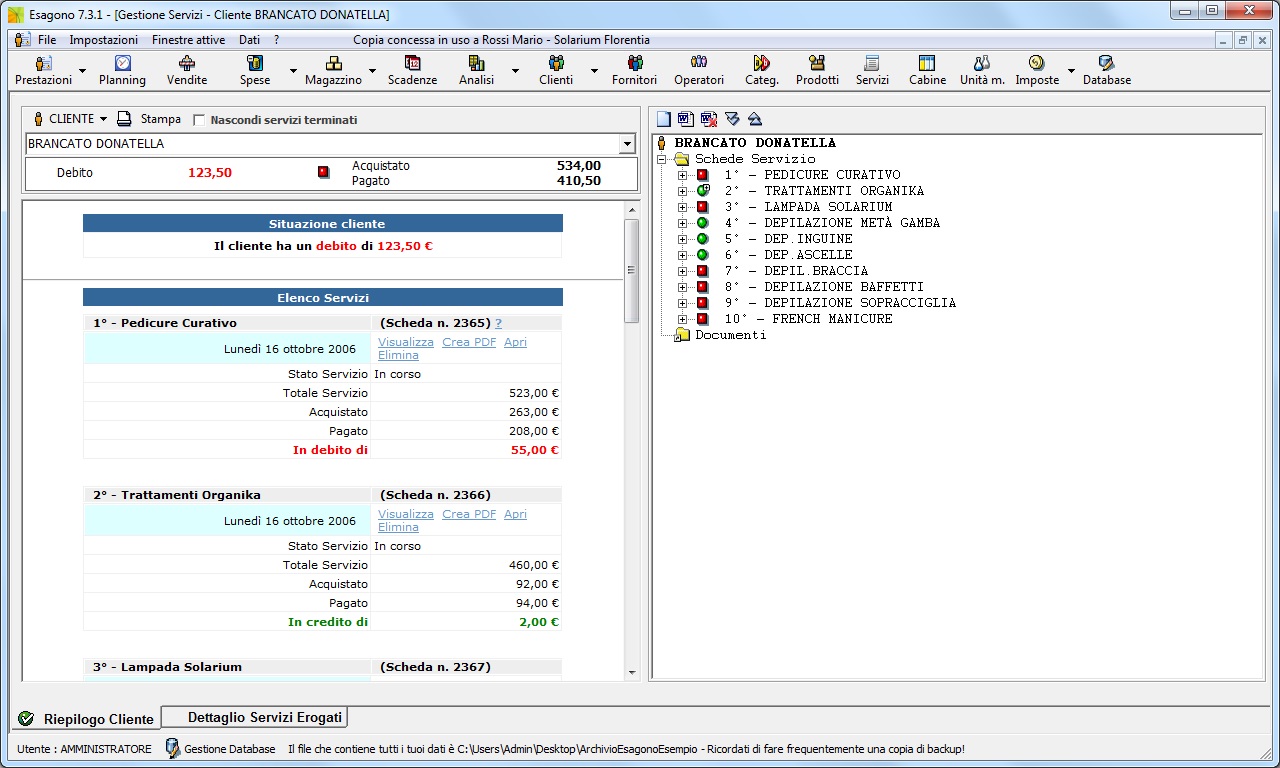
Task: Click the expand-all down arrows icon above the tree
Action: coord(732,119)
